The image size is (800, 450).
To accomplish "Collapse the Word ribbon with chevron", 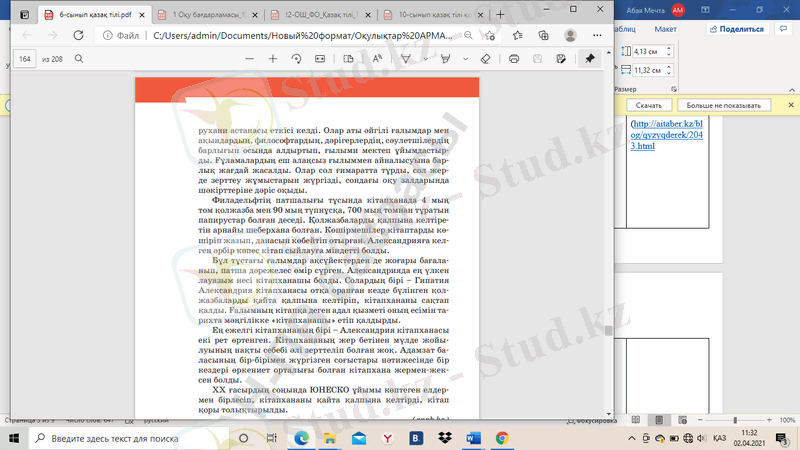I will [x=791, y=88].
